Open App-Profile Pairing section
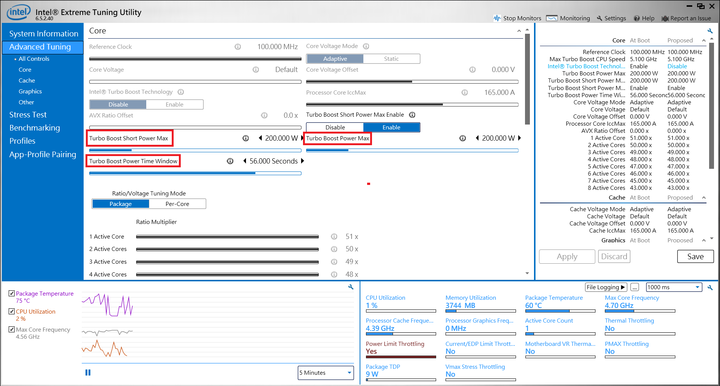Image resolution: width=720 pixels, height=386 pixels. pyautogui.click(x=43, y=154)
